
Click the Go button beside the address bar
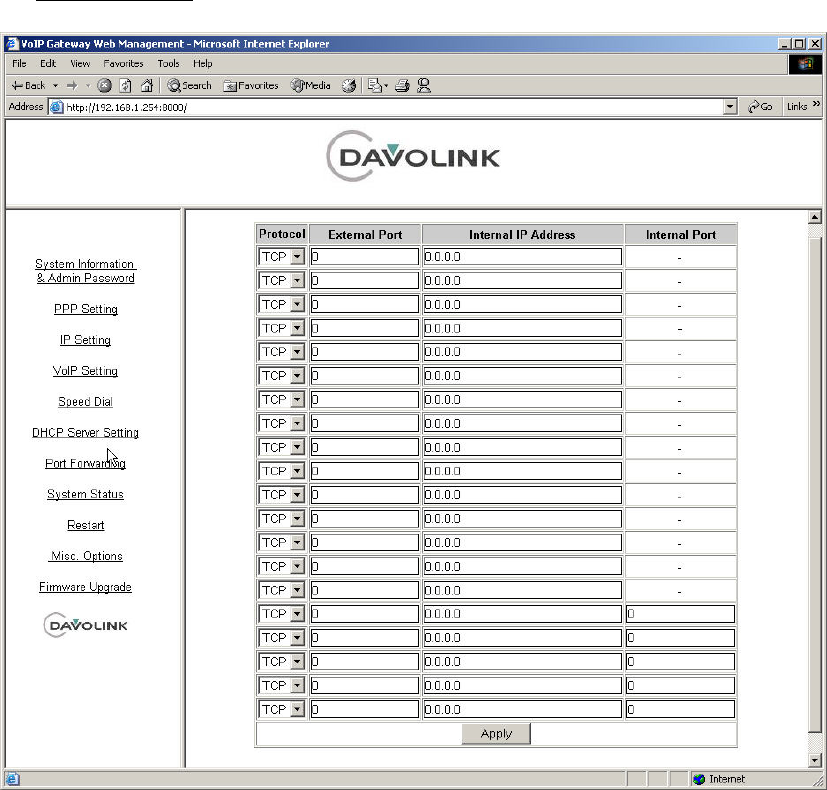760,107
